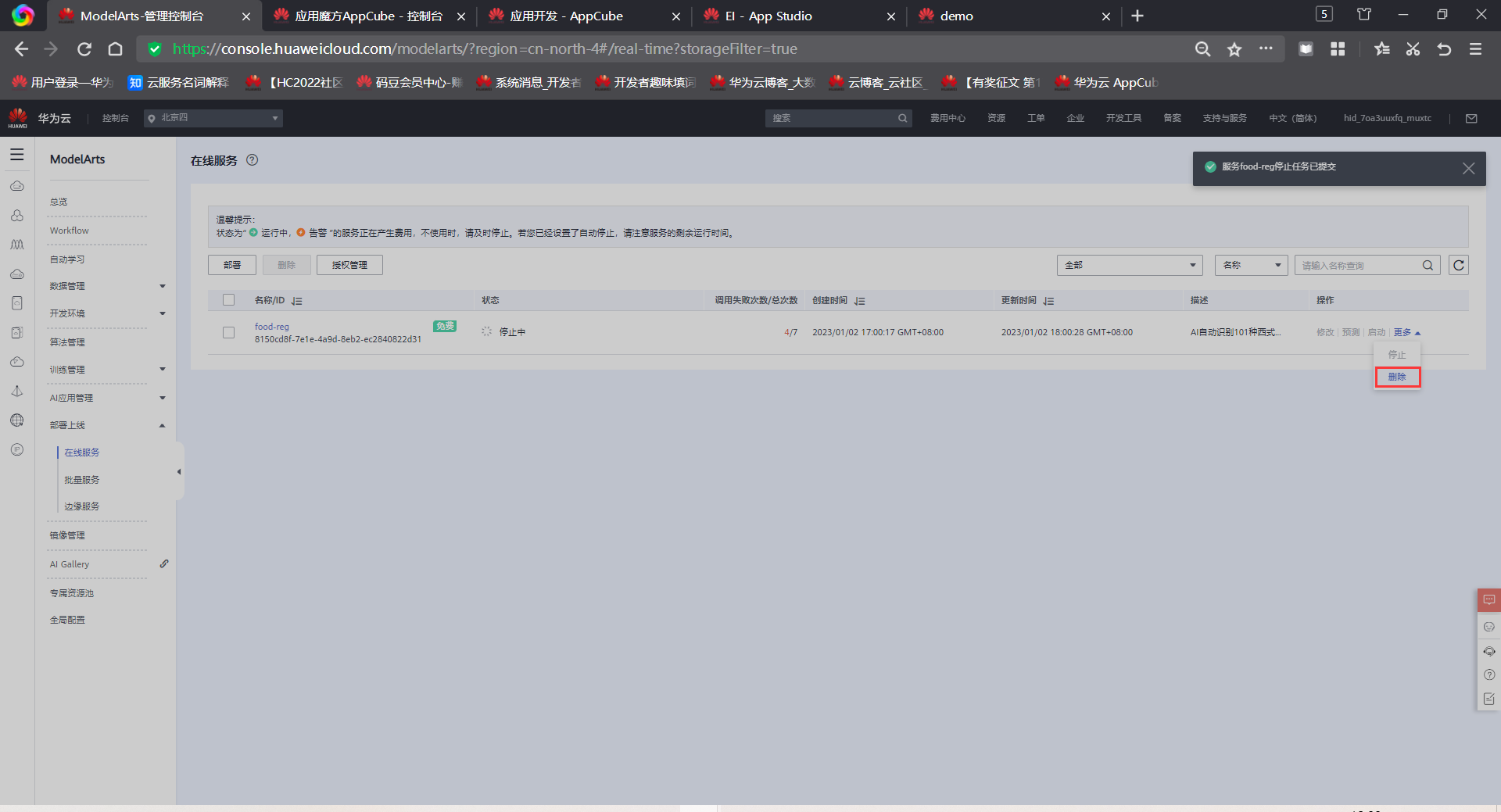Screen dimensions: 1501x812
Task: Open 镜像管理 in side navigation
Action: point(67,535)
